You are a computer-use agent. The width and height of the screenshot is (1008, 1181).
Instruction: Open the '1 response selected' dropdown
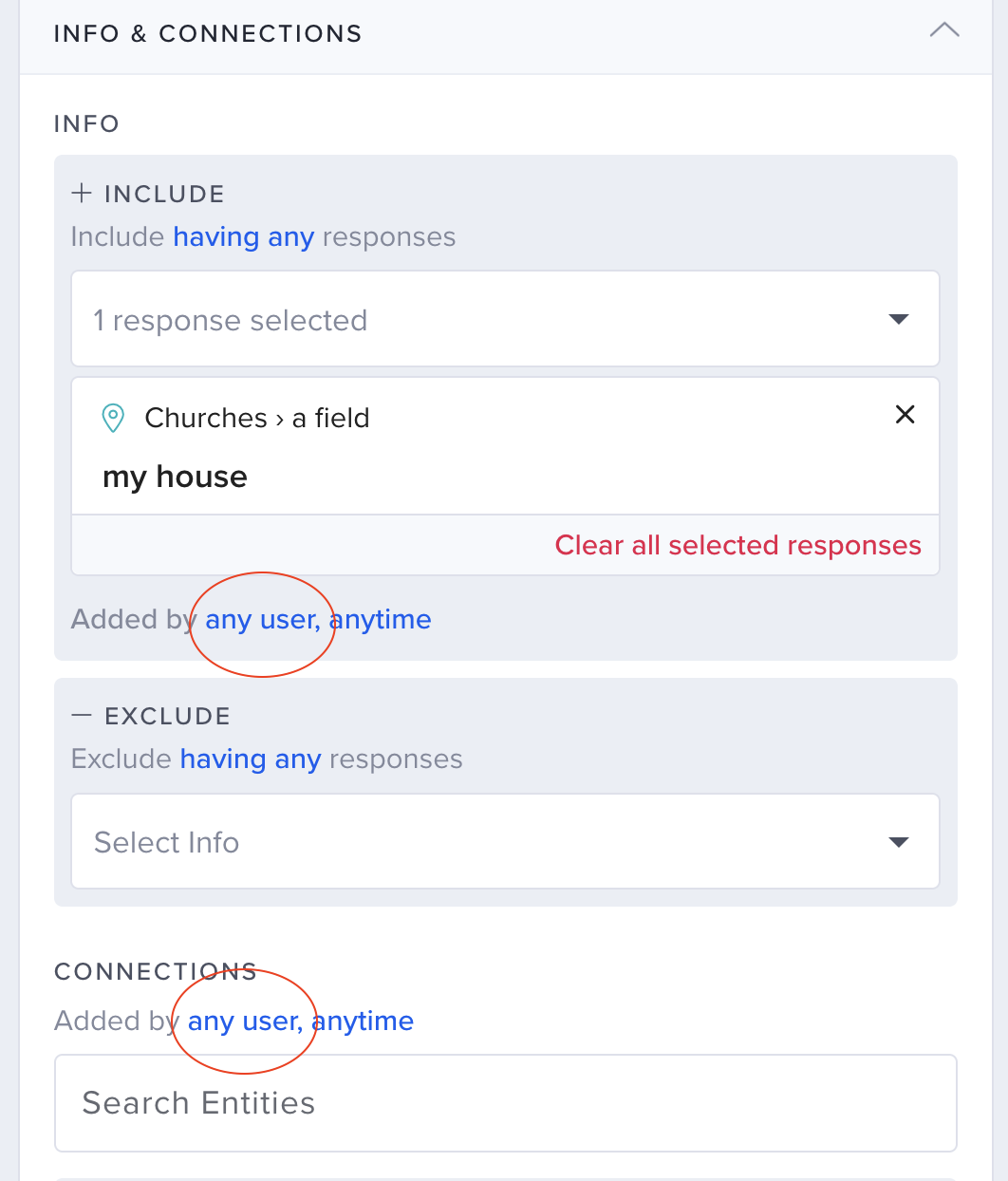(x=504, y=319)
